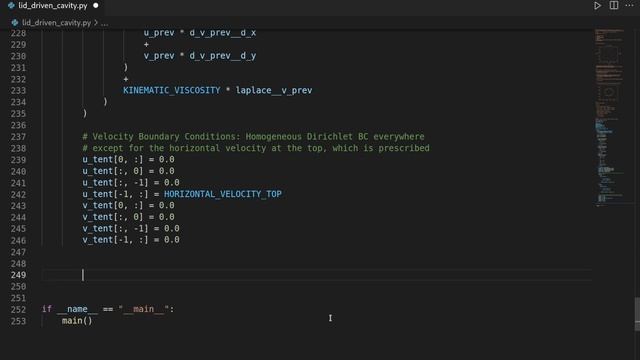Select the lid_driven_cavity.py editor tab
Screen dimensions: 640x360
pyautogui.click(x=52, y=6)
